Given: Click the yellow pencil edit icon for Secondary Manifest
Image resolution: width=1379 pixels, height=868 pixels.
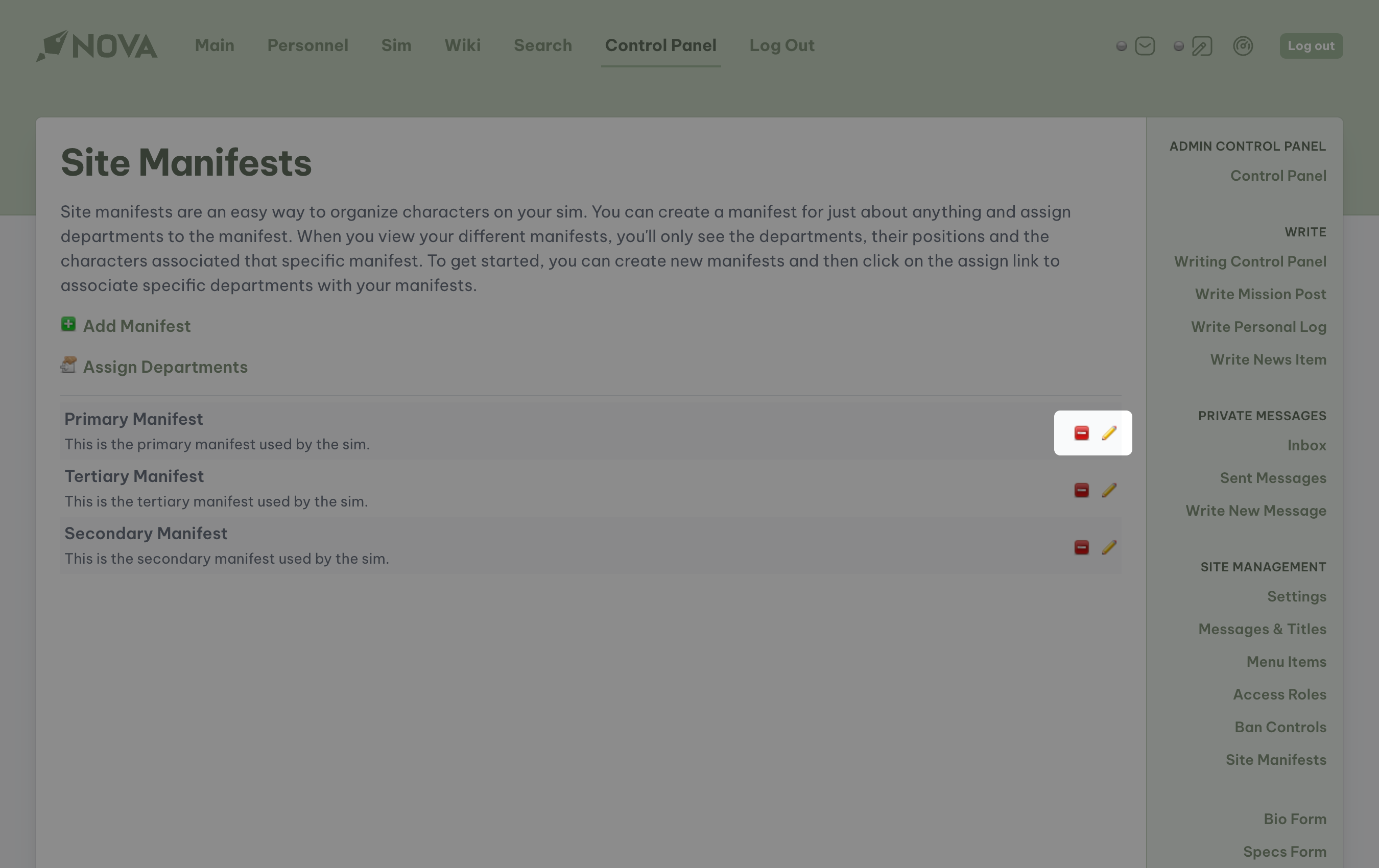Looking at the screenshot, I should click(1109, 547).
